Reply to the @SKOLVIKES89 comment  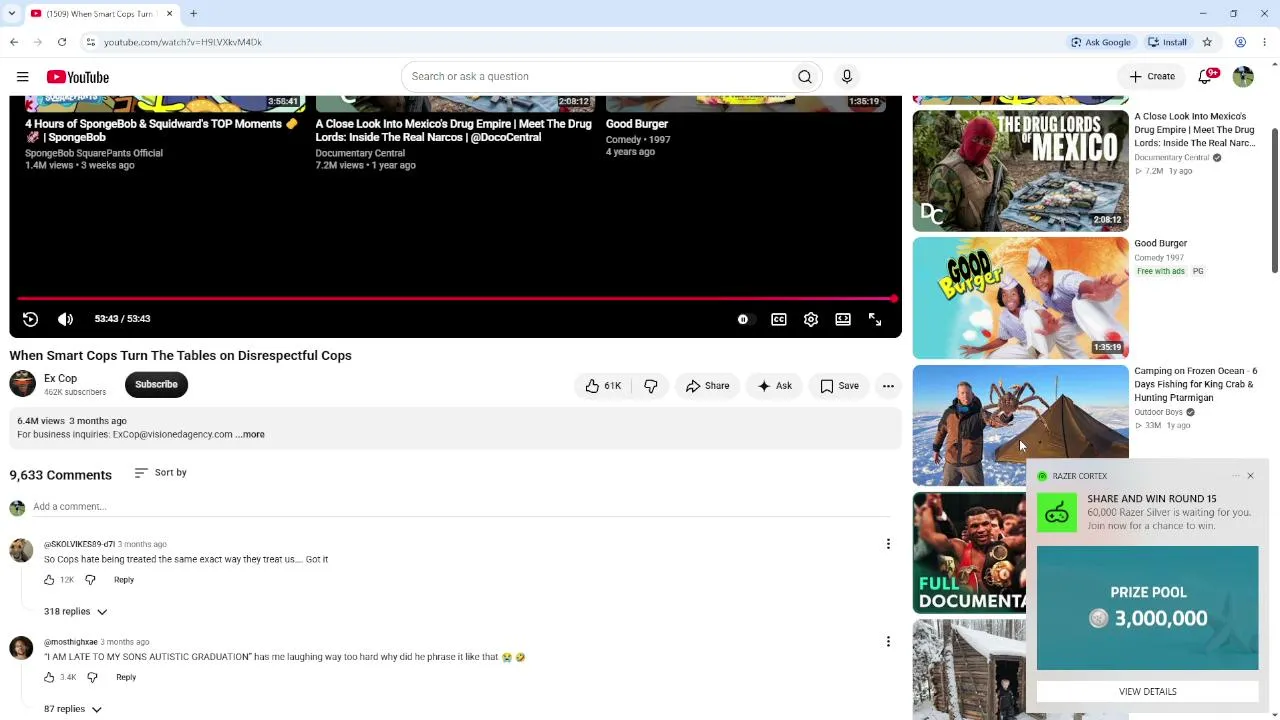point(124,580)
